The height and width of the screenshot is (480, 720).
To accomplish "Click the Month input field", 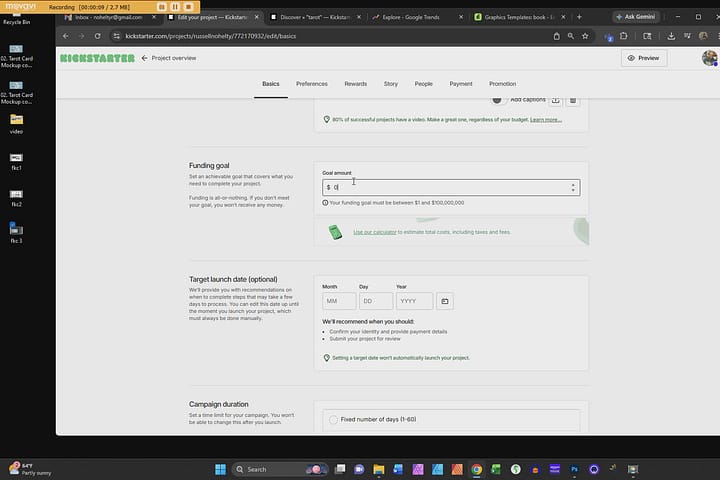I will pos(339,301).
